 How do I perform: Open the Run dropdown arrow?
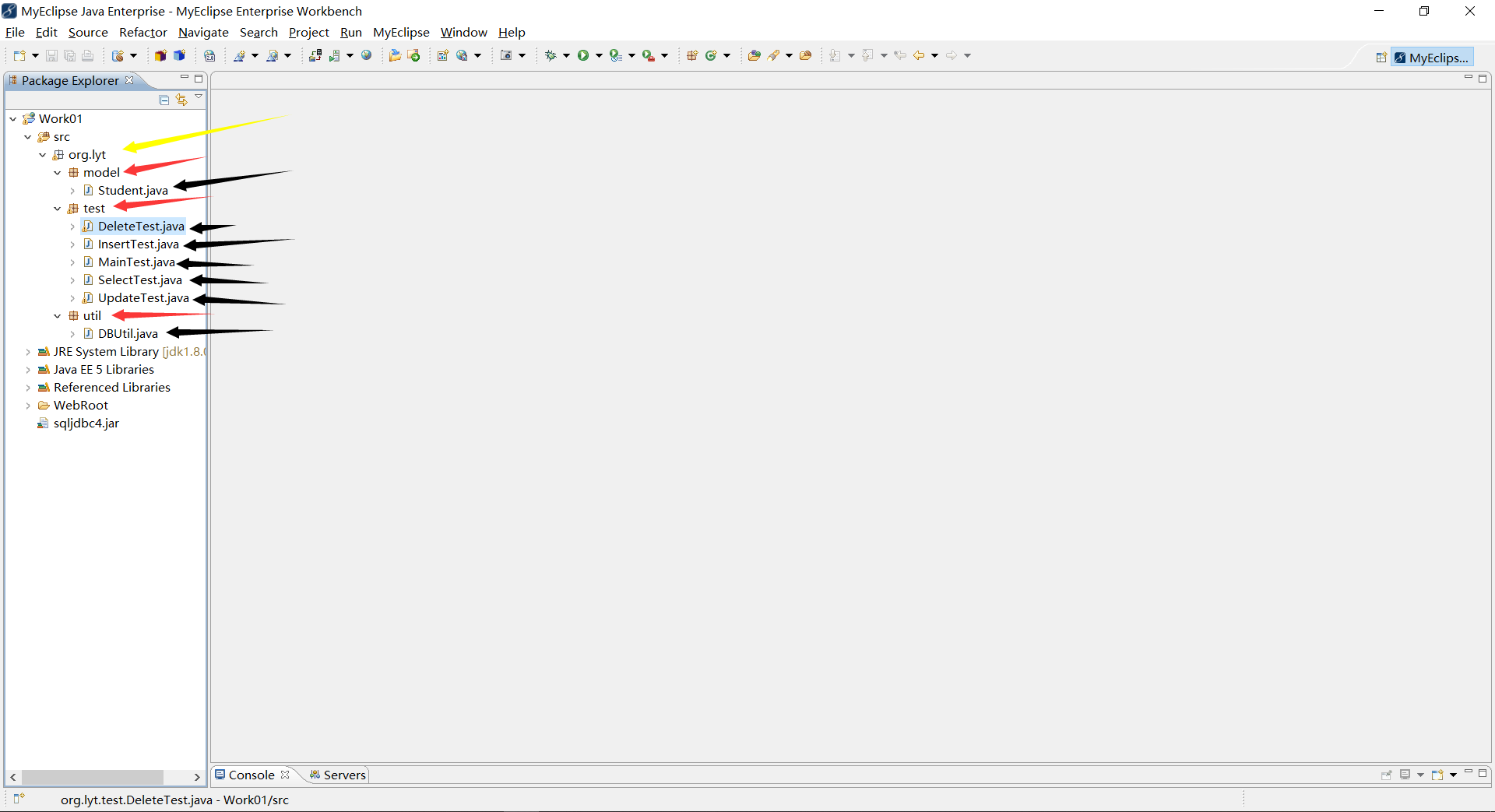(x=599, y=55)
